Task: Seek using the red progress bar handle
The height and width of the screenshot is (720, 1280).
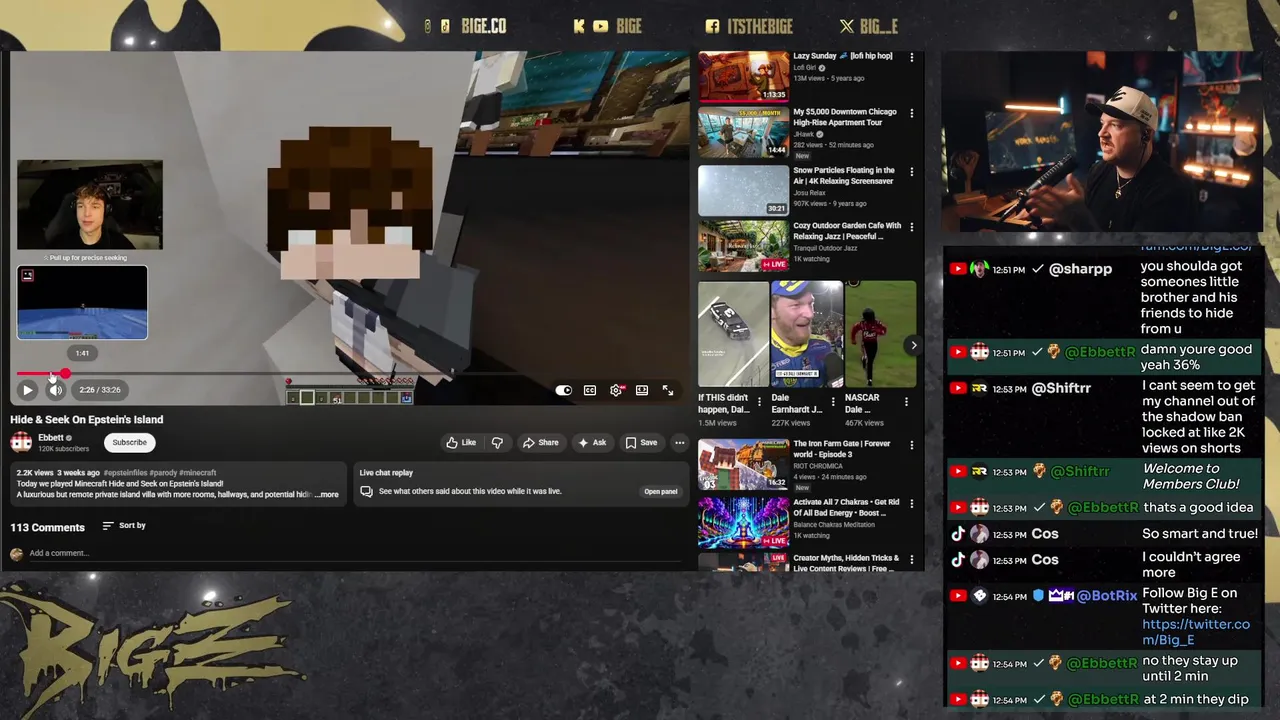Action: coord(65,373)
